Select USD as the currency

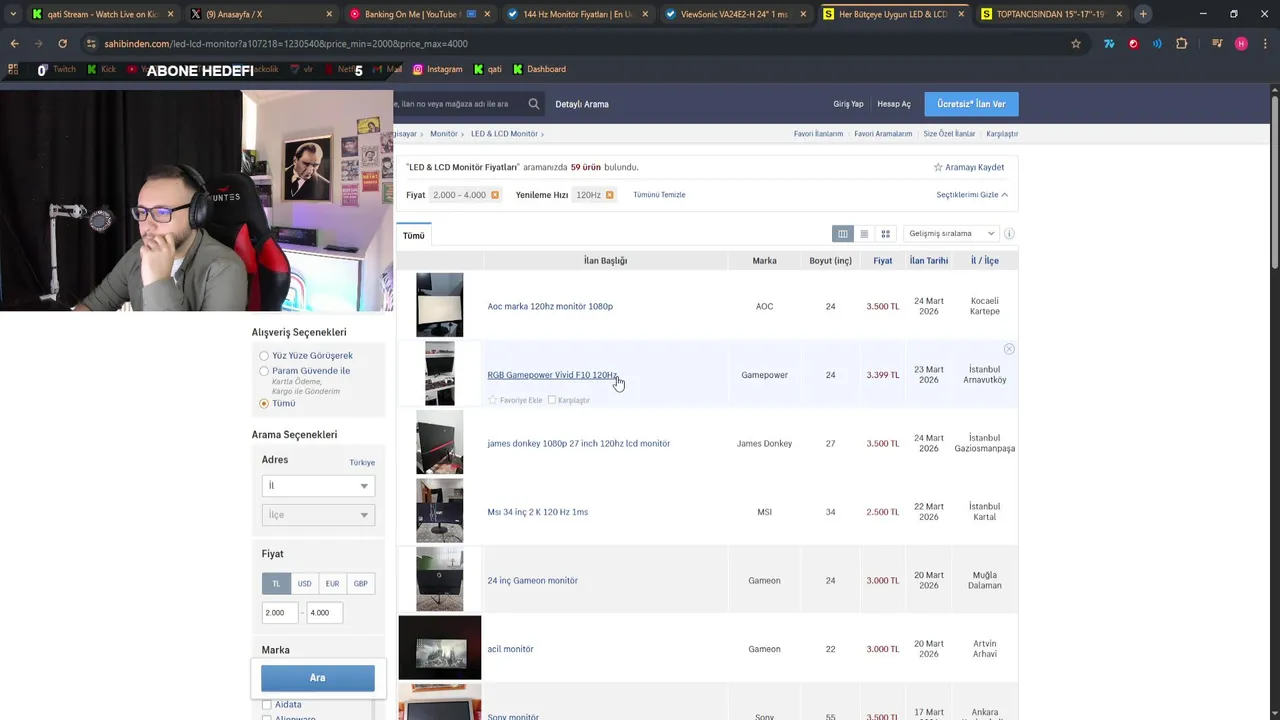pyautogui.click(x=304, y=584)
